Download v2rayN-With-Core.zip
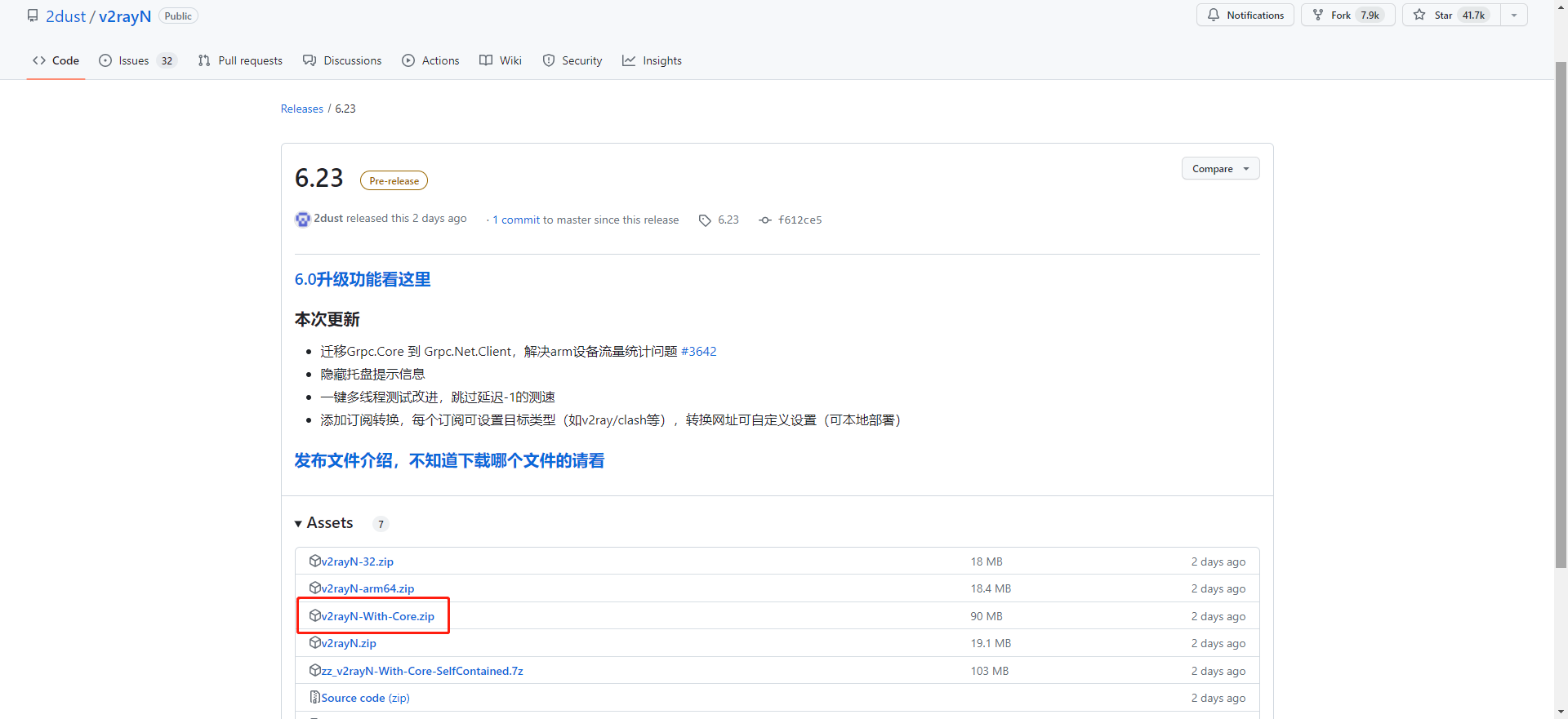Image resolution: width=1568 pixels, height=719 pixels. point(377,616)
